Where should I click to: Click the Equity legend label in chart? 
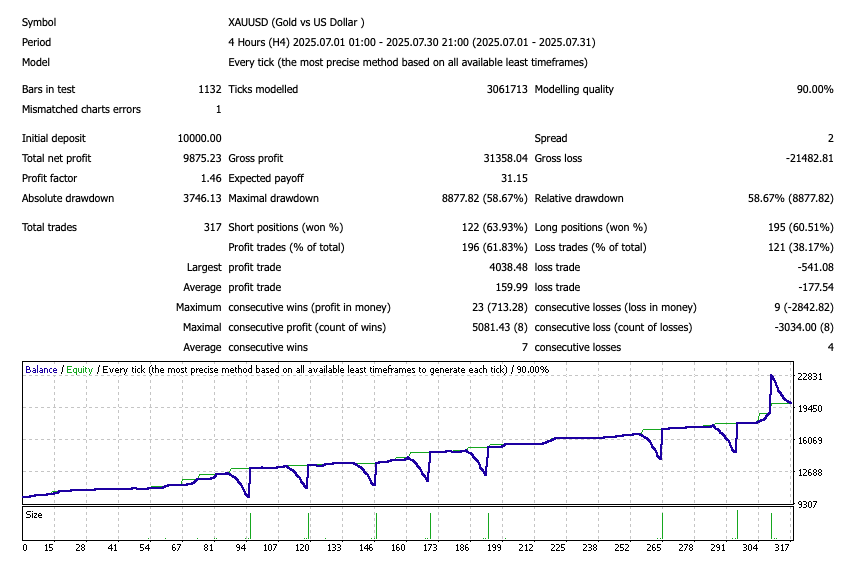79,370
